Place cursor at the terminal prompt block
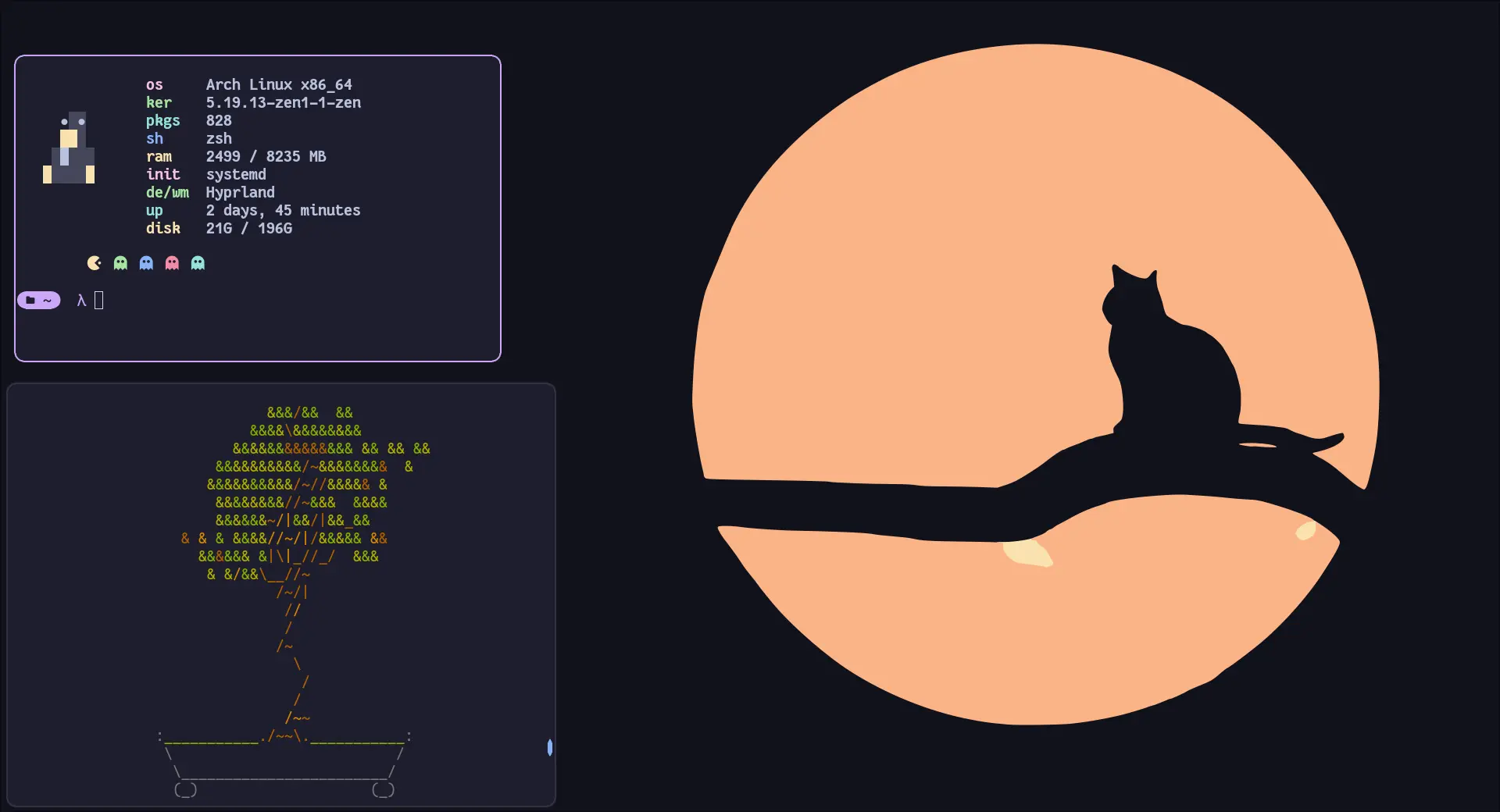Screen dimensions: 1500x812 99,301
